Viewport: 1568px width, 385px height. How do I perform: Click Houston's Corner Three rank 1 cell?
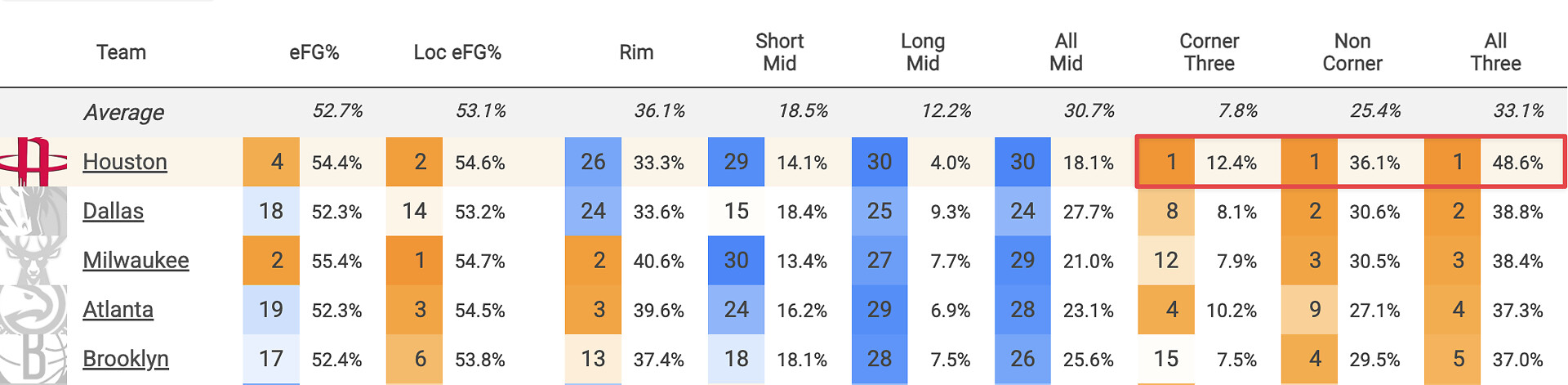(1170, 162)
